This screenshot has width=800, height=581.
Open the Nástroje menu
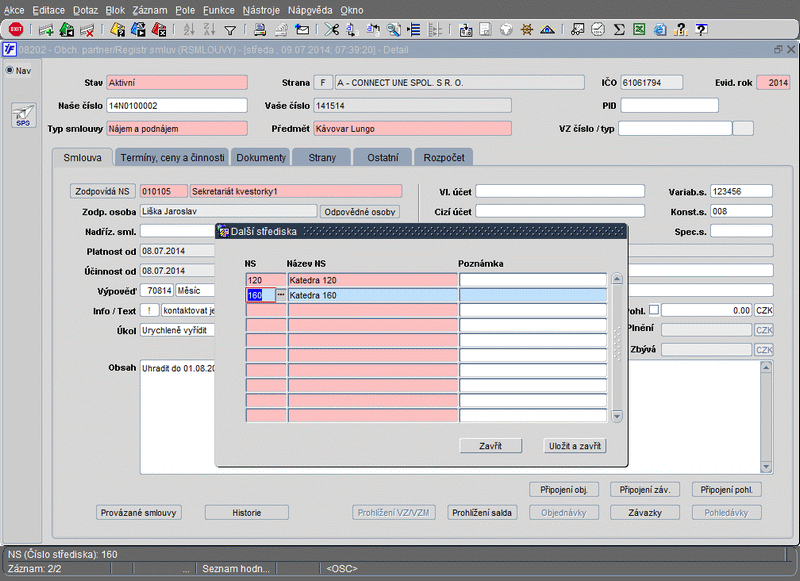261,9
